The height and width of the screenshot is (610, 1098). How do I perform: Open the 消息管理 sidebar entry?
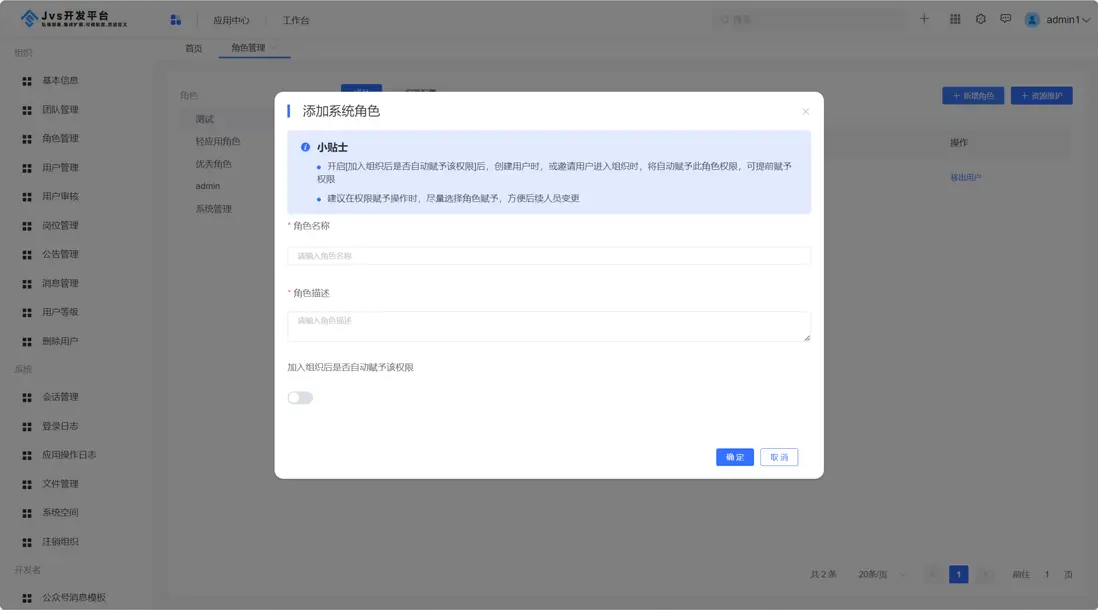pyautogui.click(x=62, y=283)
